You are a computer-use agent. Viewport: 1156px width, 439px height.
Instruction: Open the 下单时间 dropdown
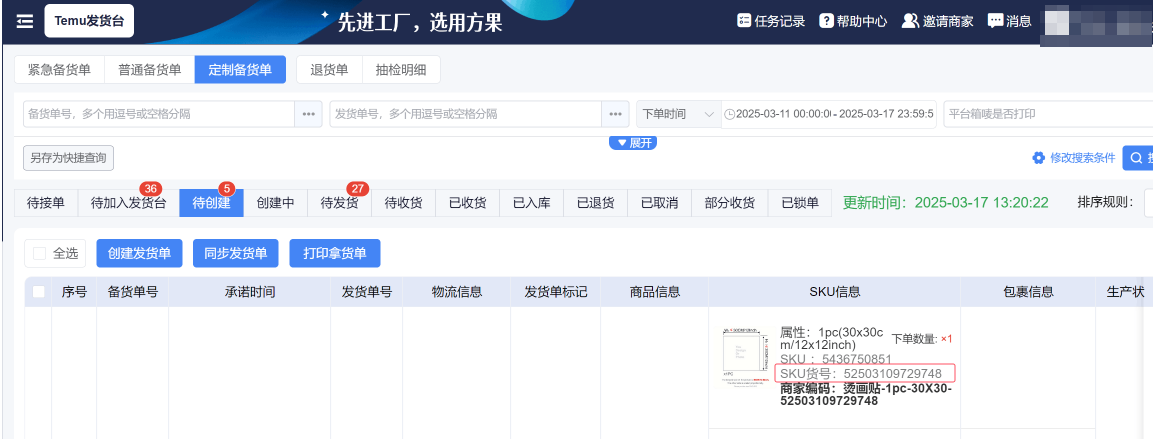678,114
